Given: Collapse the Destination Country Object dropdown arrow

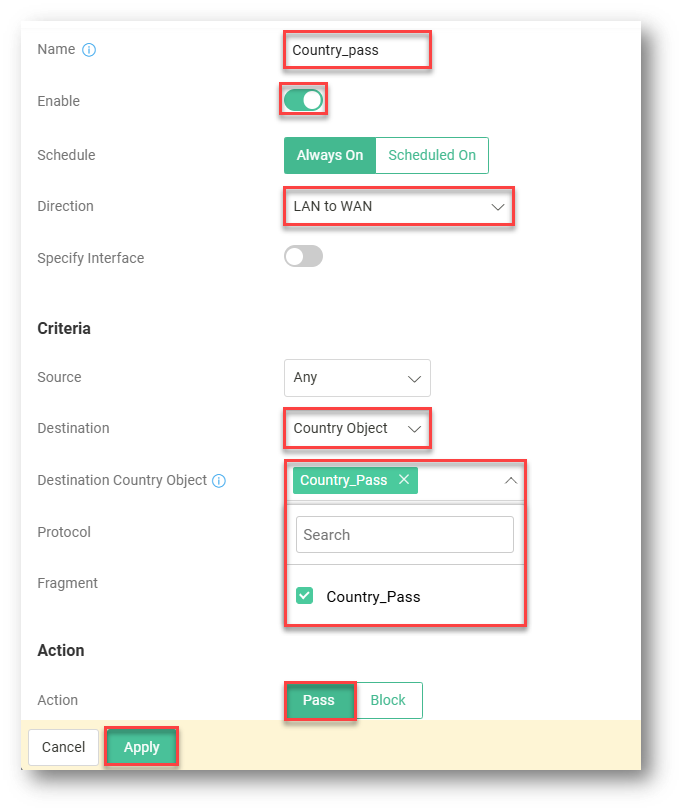Looking at the screenshot, I should (510, 481).
